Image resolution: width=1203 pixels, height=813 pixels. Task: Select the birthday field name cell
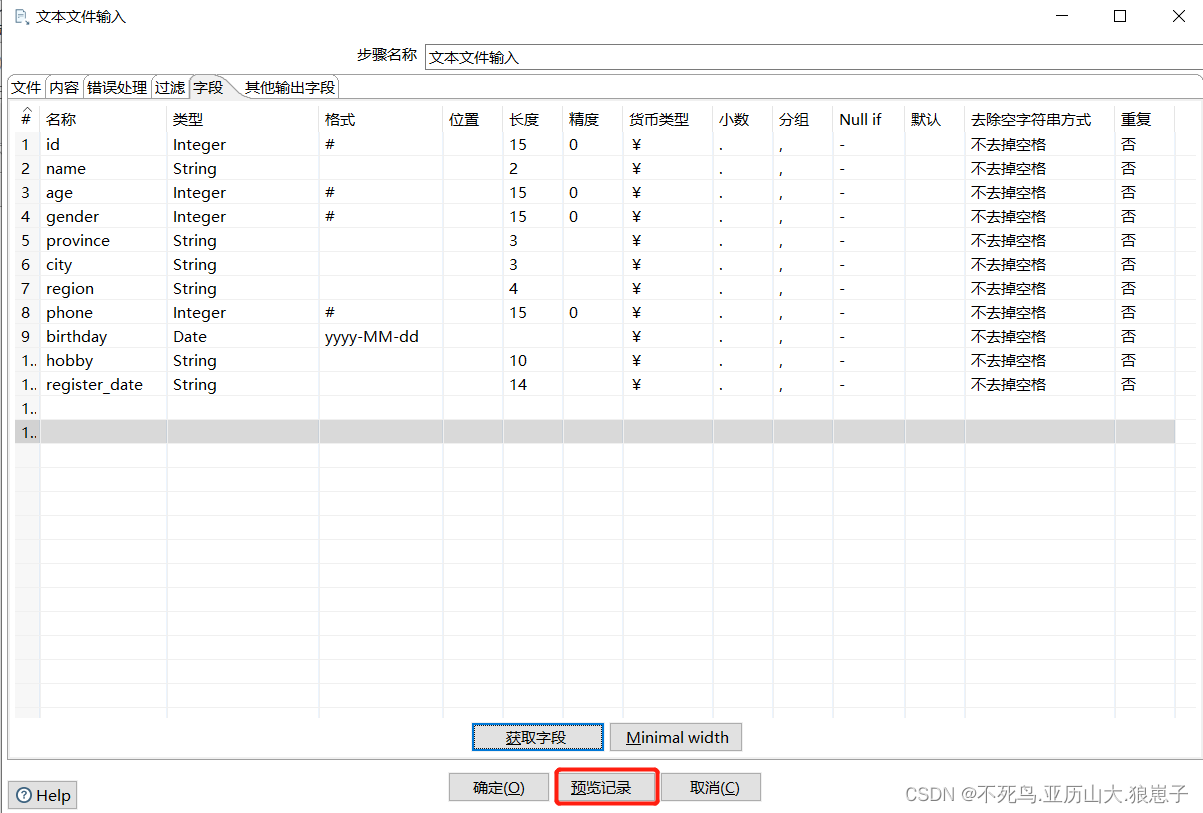103,336
